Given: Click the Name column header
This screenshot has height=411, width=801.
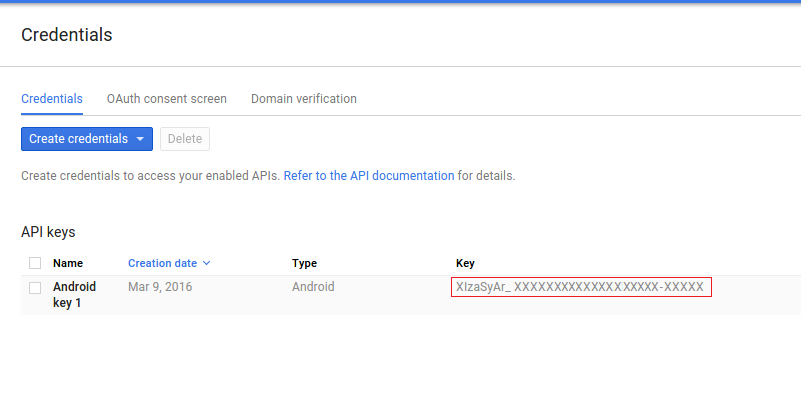Looking at the screenshot, I should pos(68,263).
